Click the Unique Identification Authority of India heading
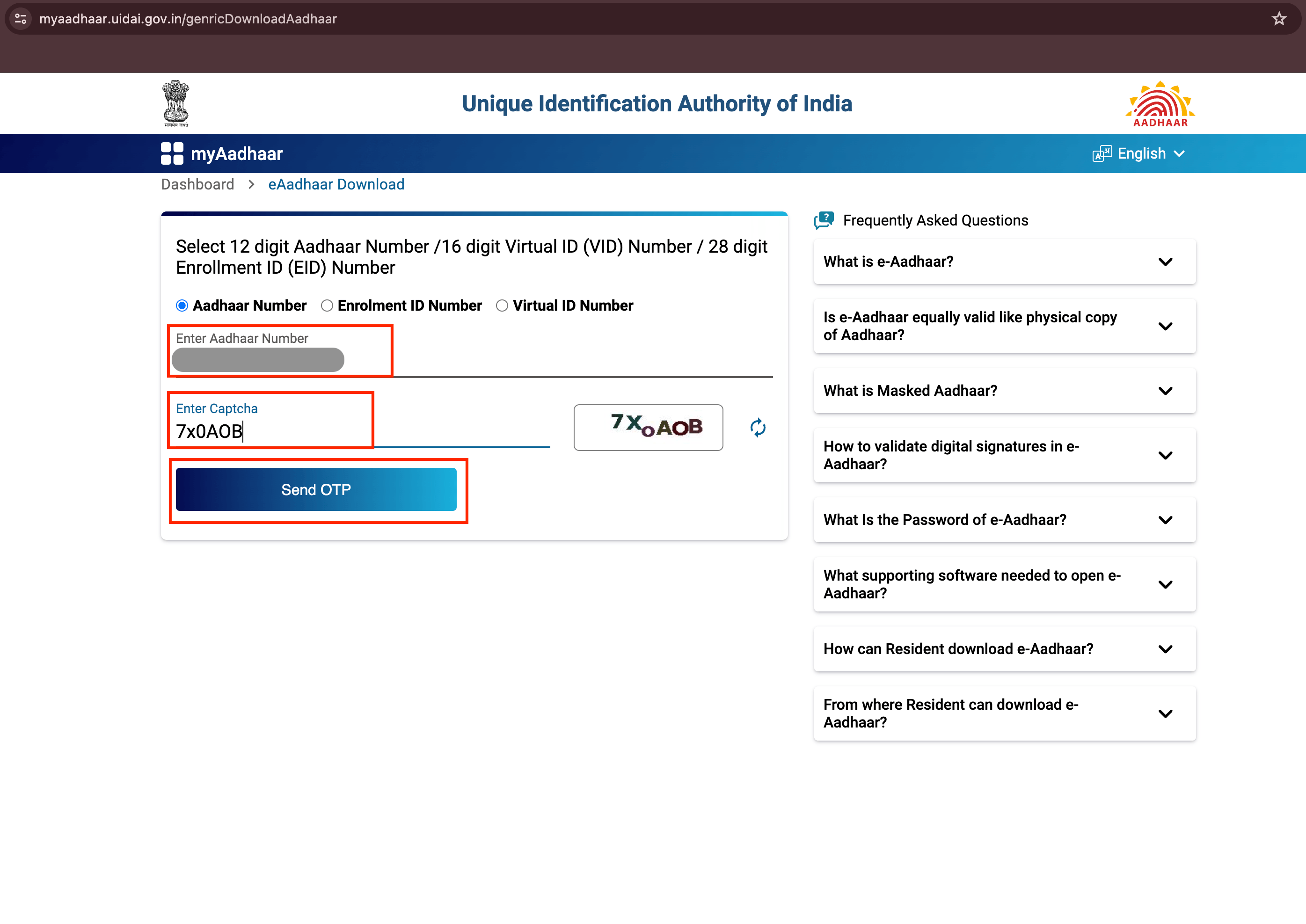Viewport: 1306px width, 924px height. [657, 103]
